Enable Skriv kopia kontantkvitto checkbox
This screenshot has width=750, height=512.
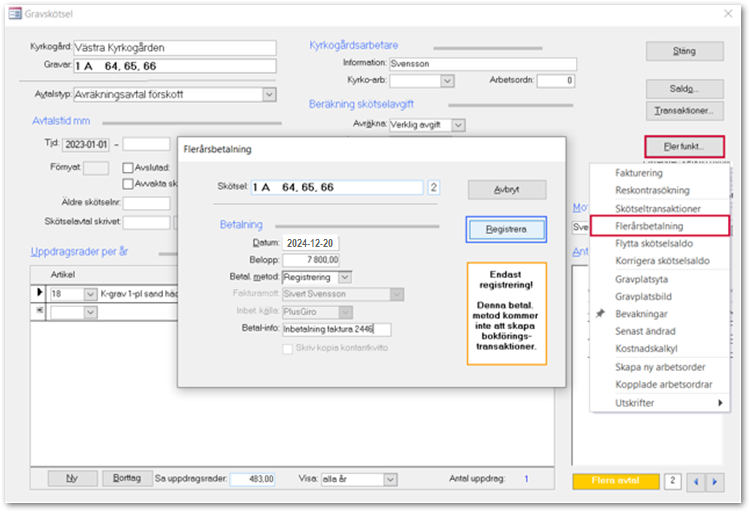(287, 348)
